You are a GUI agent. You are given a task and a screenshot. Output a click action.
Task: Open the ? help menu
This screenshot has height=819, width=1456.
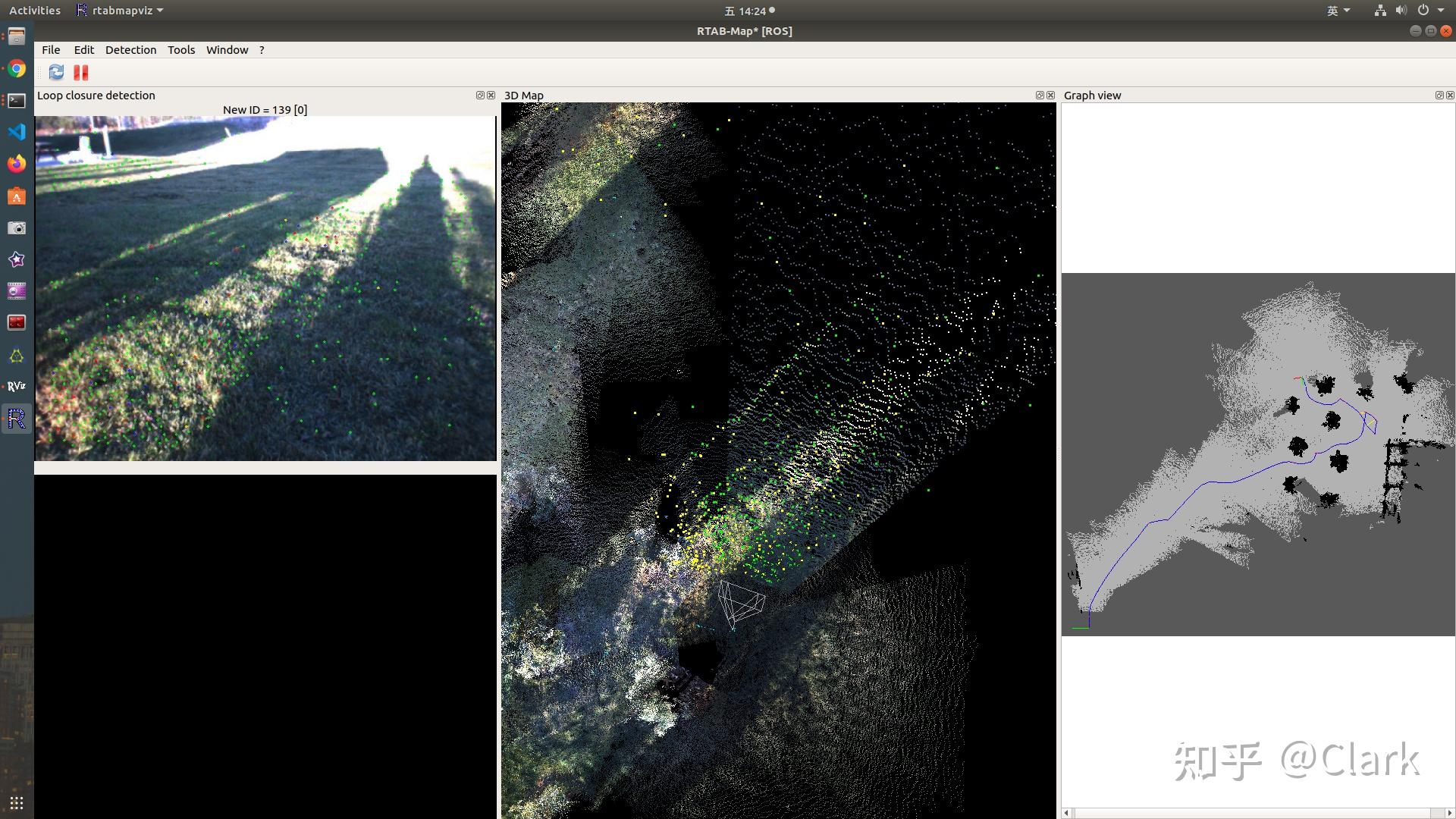pos(262,50)
